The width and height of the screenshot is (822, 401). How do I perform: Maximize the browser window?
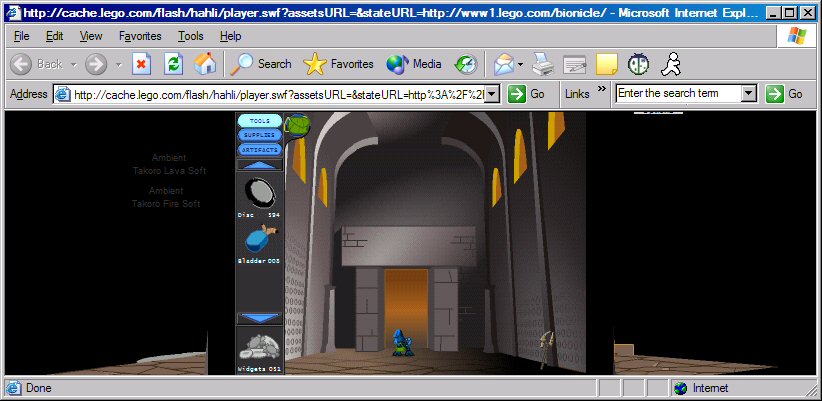pyautogui.click(x=788, y=13)
